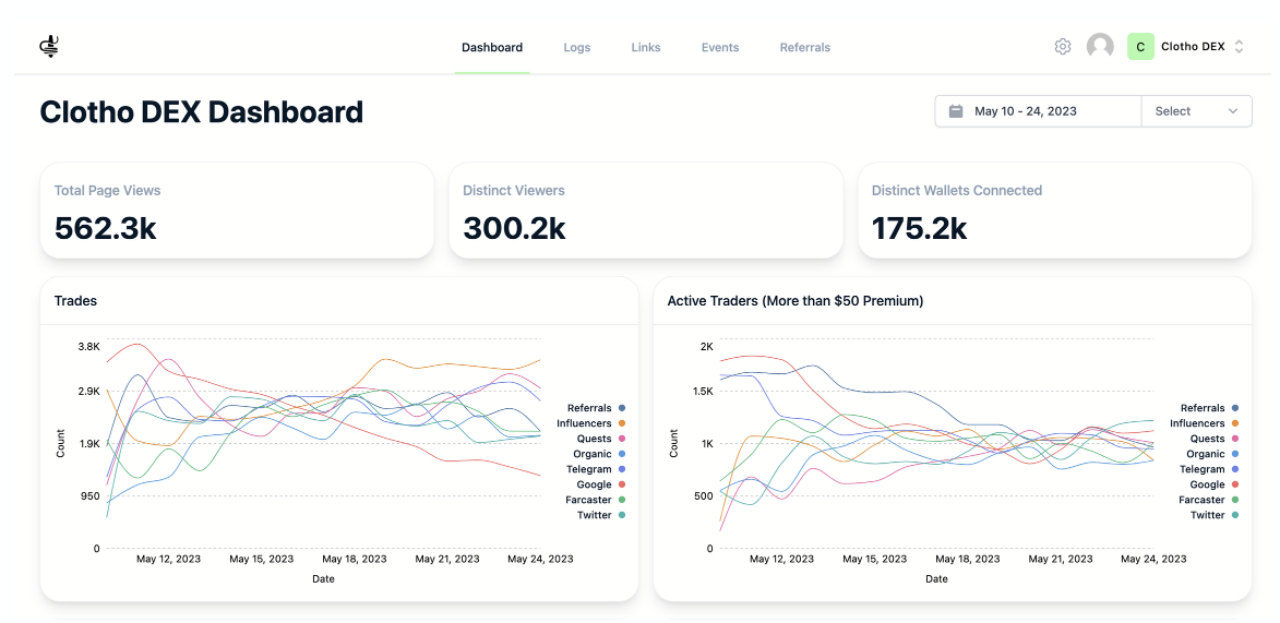Click the user avatar icon
This screenshot has height=623, width=1280.
(1100, 46)
